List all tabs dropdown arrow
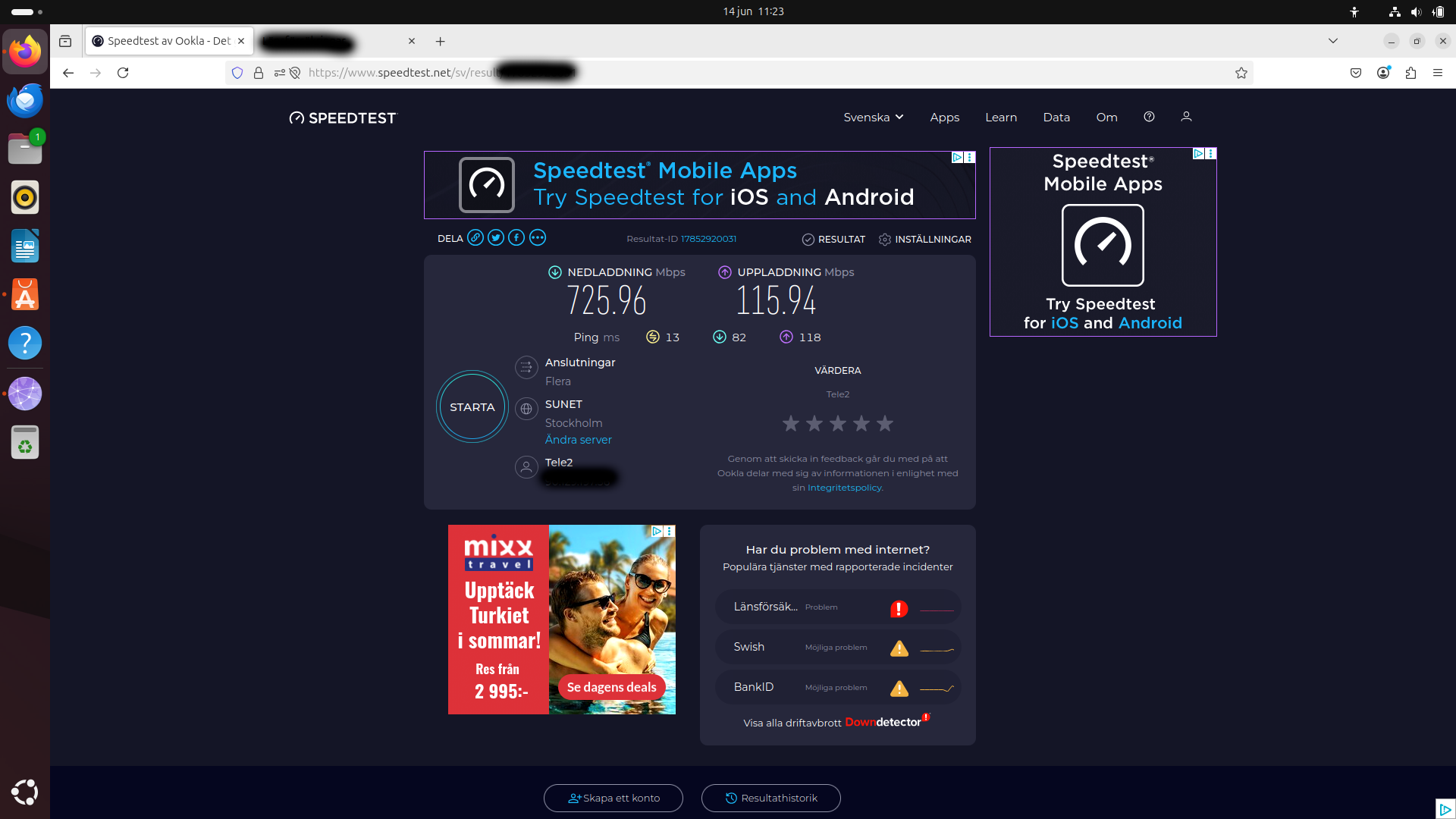 [1333, 41]
